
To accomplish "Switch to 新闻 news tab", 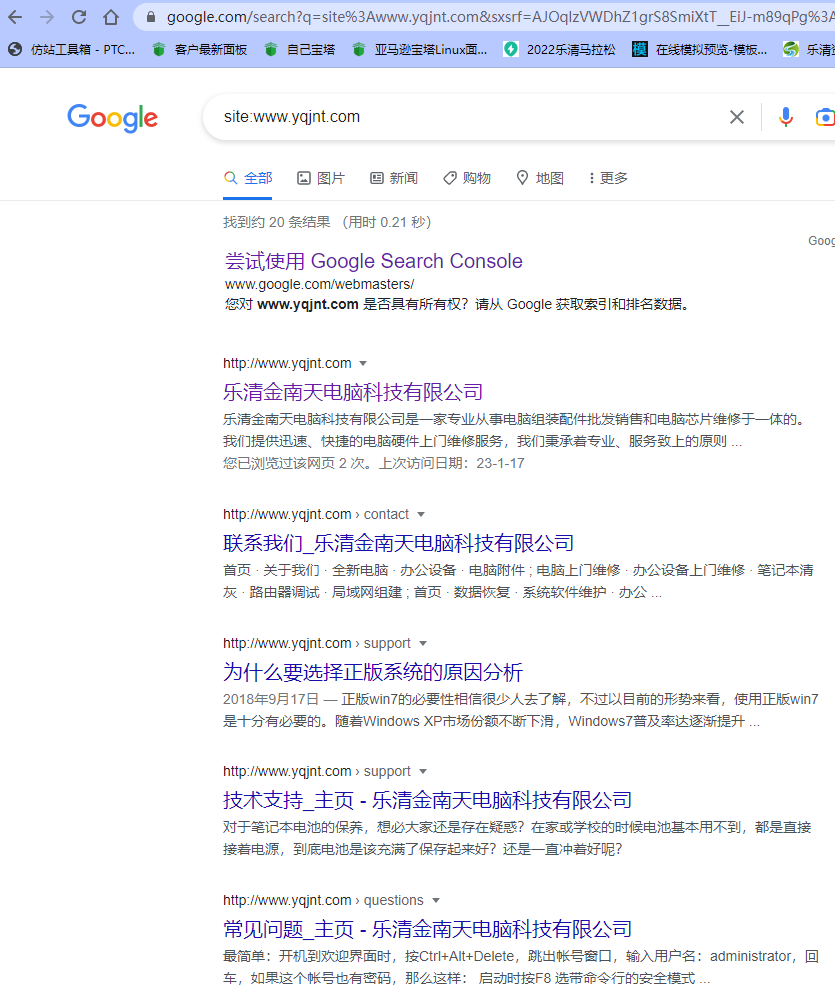I will 394,178.
